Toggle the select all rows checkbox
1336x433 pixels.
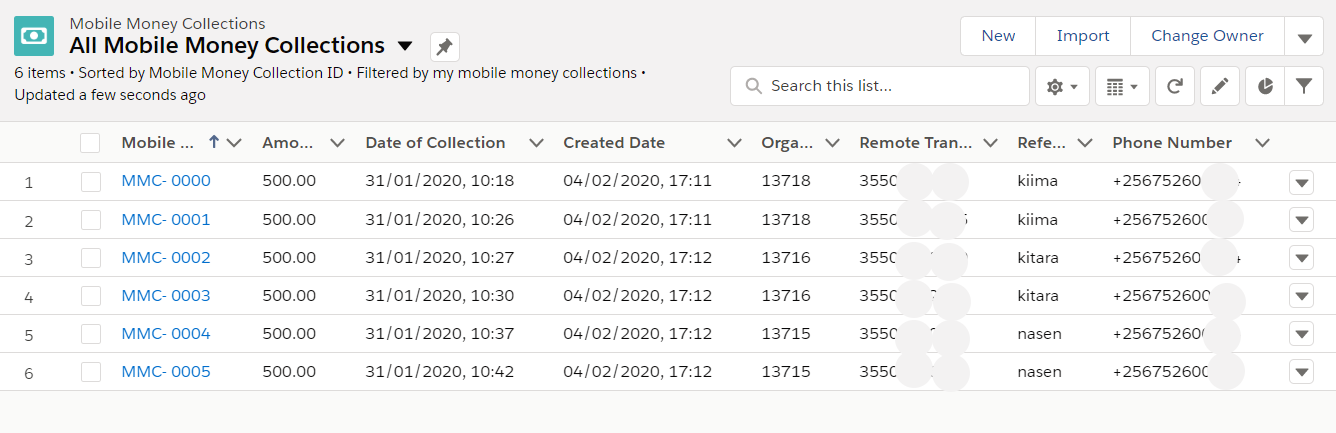pyautogui.click(x=91, y=143)
